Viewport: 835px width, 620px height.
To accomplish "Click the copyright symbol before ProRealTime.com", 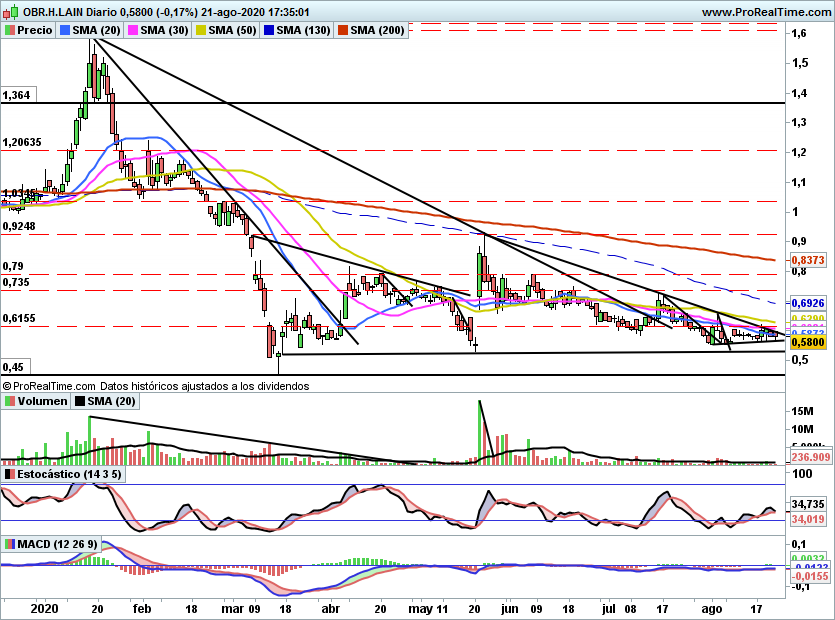I will tap(6, 386).
